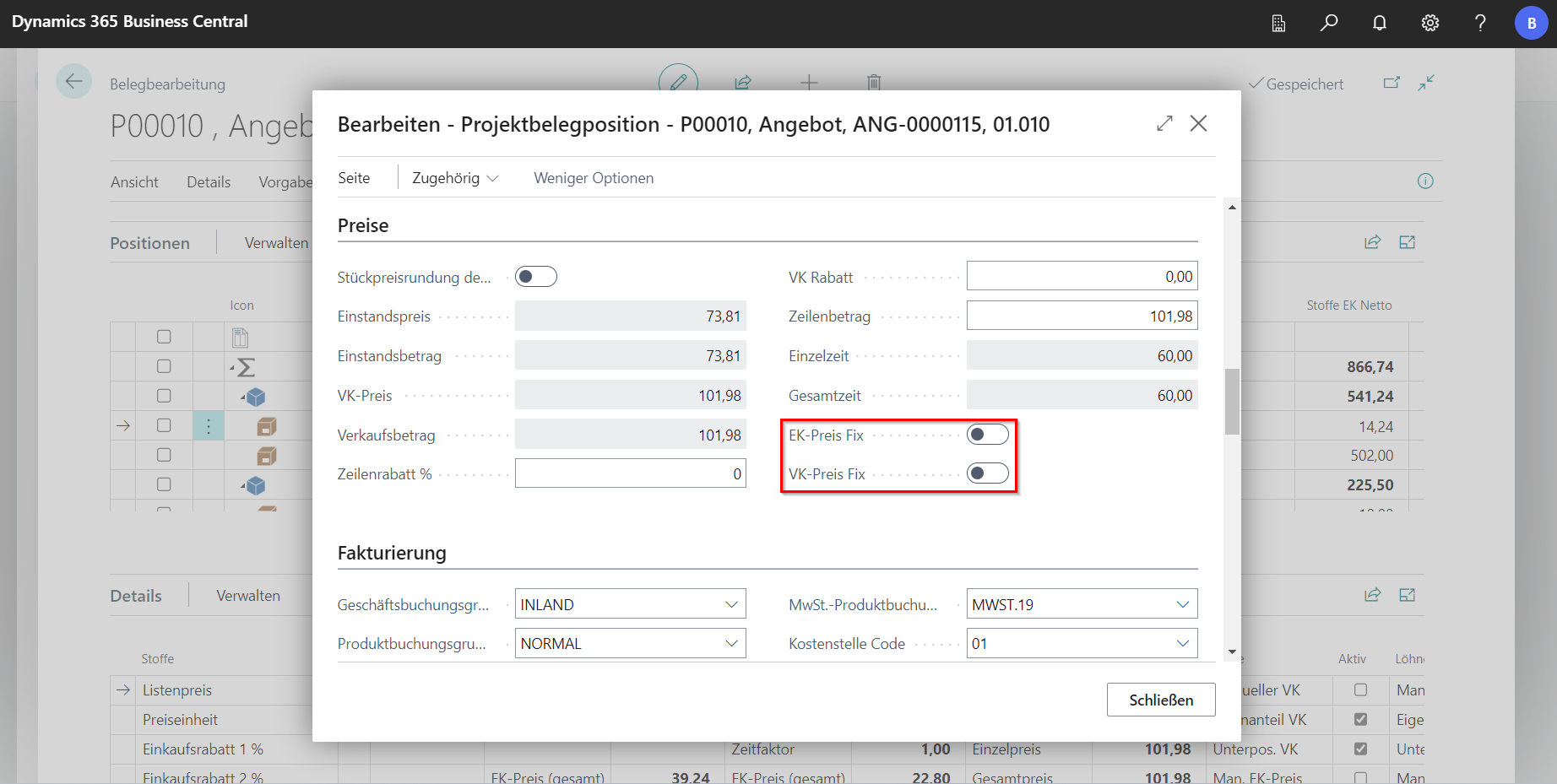
Task: Open the search magnifier in top bar
Action: click(1329, 23)
